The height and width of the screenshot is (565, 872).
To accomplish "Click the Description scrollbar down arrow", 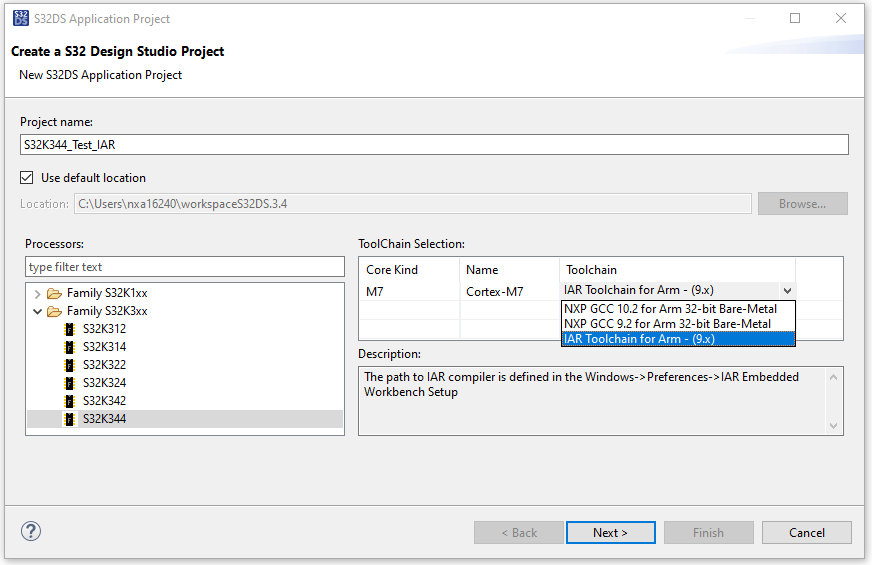I will pos(833,425).
